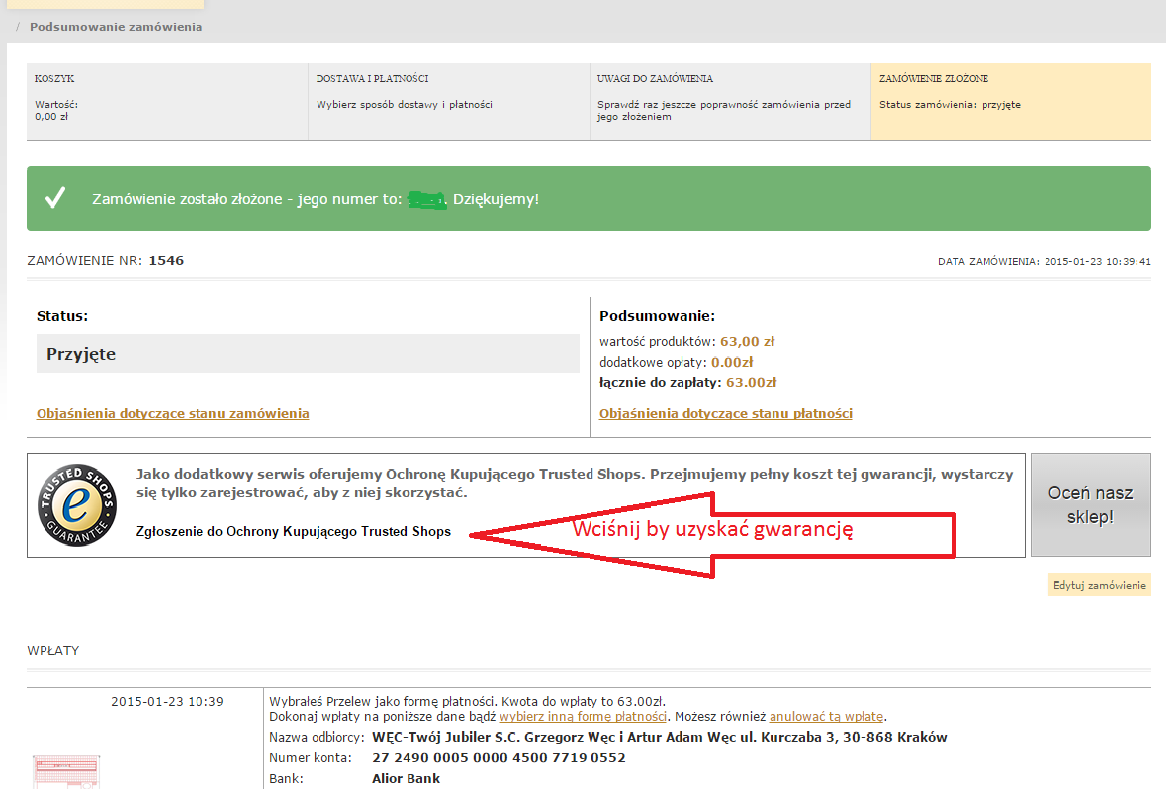Viewport: 1166px width, 789px height.
Task: Click the white checkmark in green banner
Action: pos(55,198)
